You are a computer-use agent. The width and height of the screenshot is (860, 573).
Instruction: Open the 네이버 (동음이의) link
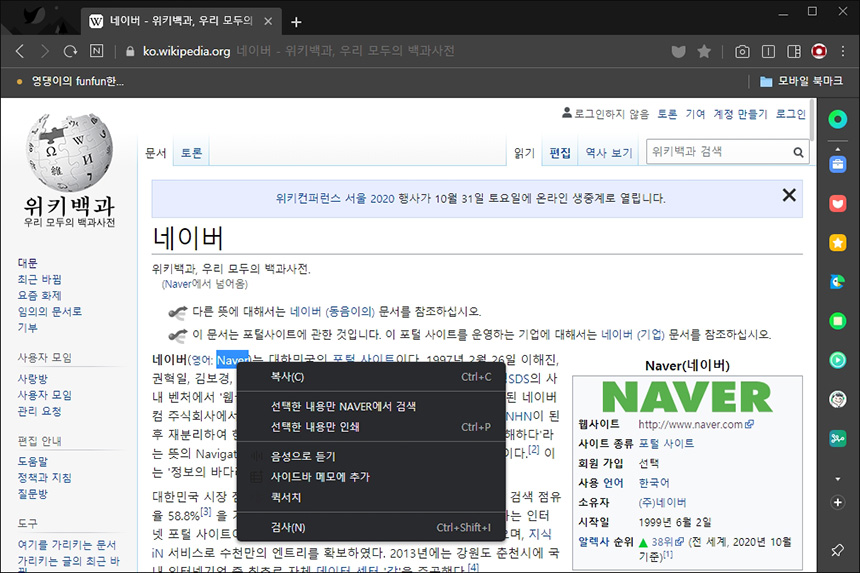coord(332,312)
